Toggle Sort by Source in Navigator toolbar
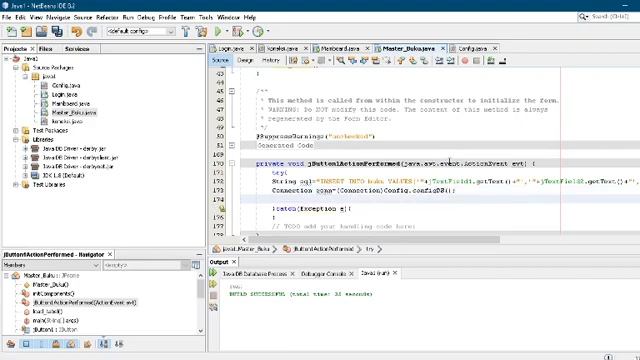 pos(119,344)
